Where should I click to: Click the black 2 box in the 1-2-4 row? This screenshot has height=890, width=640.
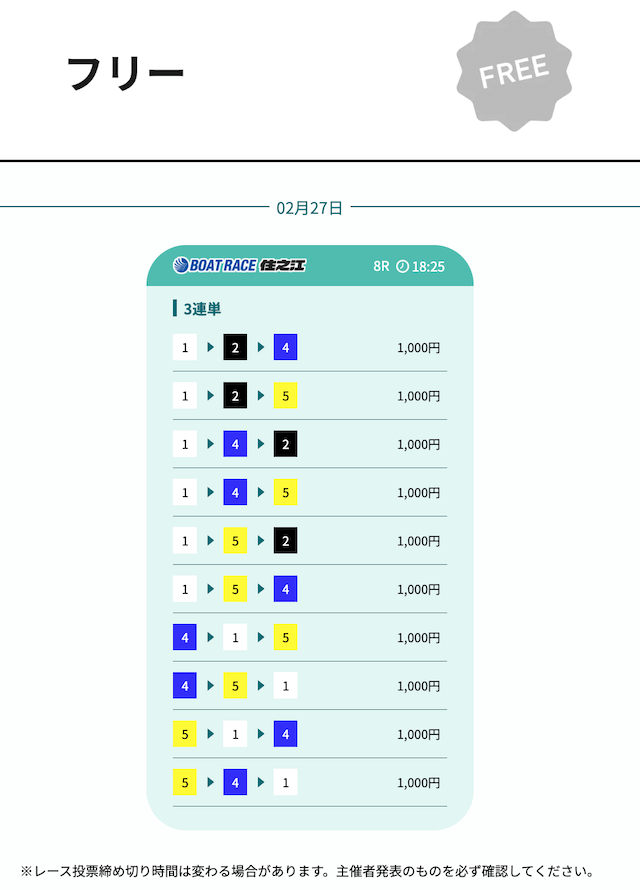(x=235, y=348)
